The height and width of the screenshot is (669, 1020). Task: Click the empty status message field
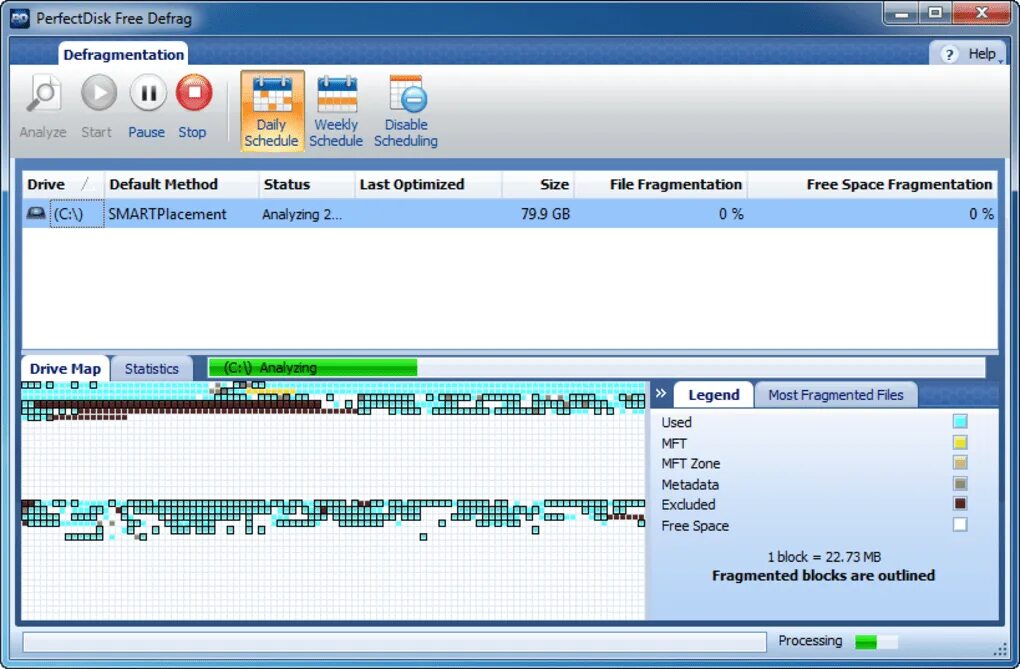click(395, 642)
